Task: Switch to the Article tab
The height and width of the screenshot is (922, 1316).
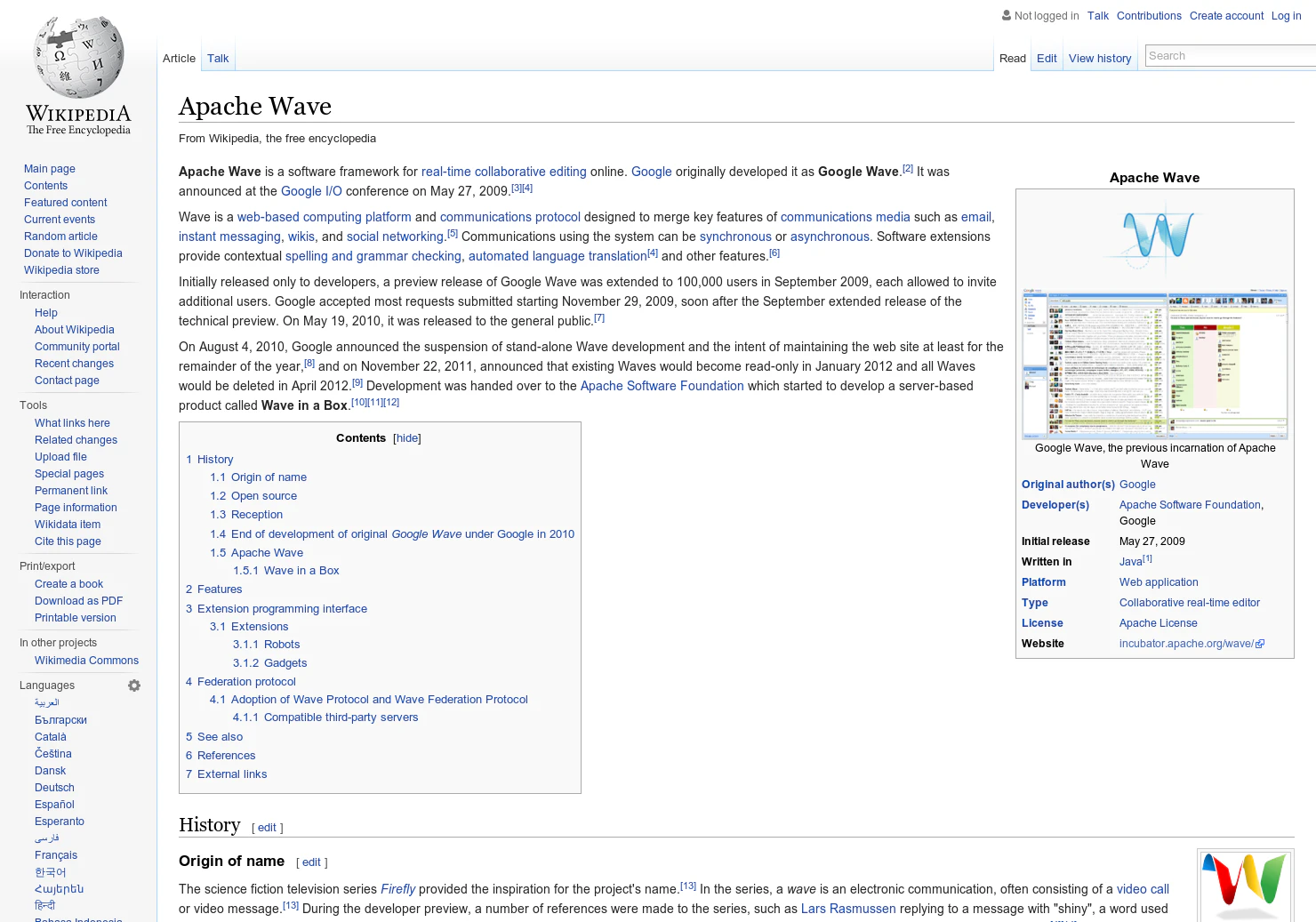Action: coord(179,59)
